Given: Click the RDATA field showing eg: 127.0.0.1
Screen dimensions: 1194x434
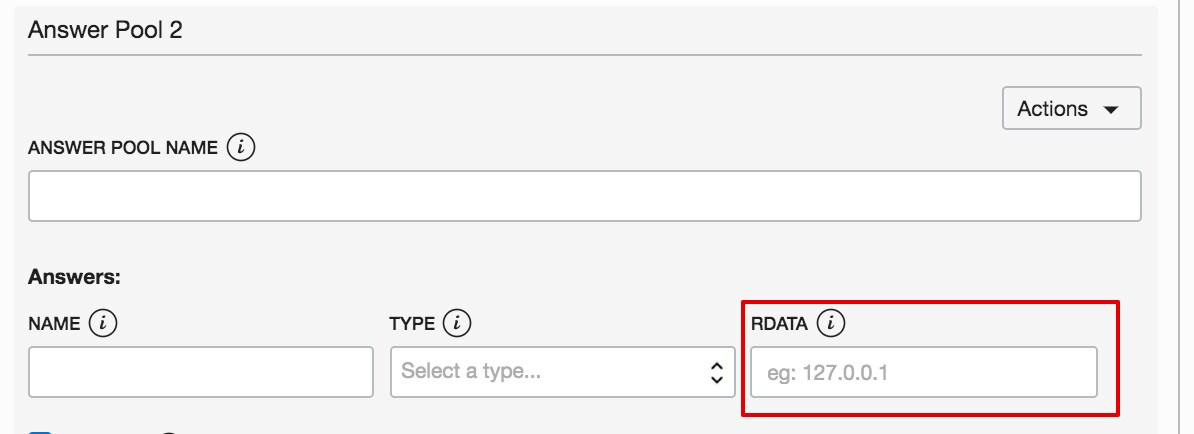Looking at the screenshot, I should pos(923,372).
